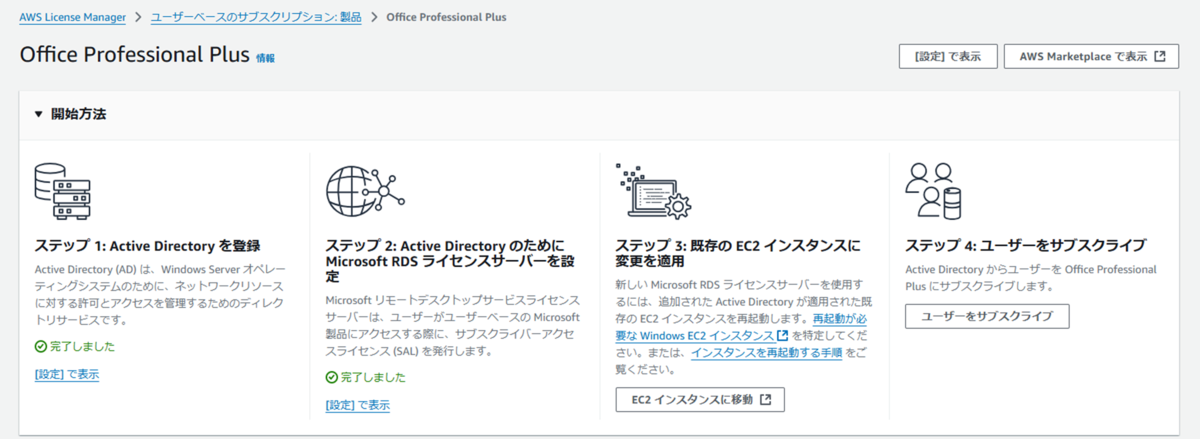Viewport: 1200px width, 439px height.
Task: Click the Step 3 laptop gear icon
Action: [x=654, y=192]
